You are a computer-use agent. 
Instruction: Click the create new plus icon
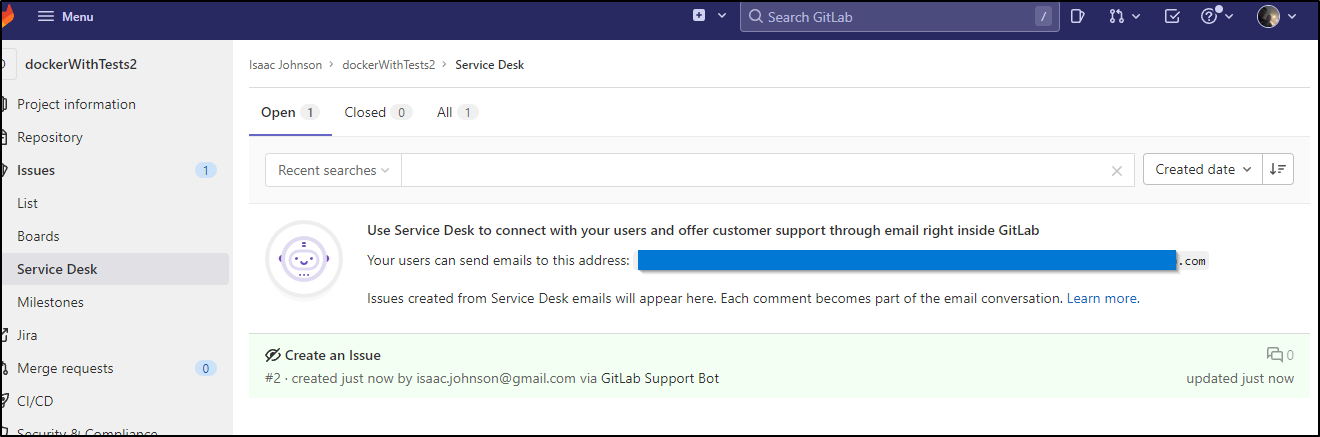tap(699, 16)
